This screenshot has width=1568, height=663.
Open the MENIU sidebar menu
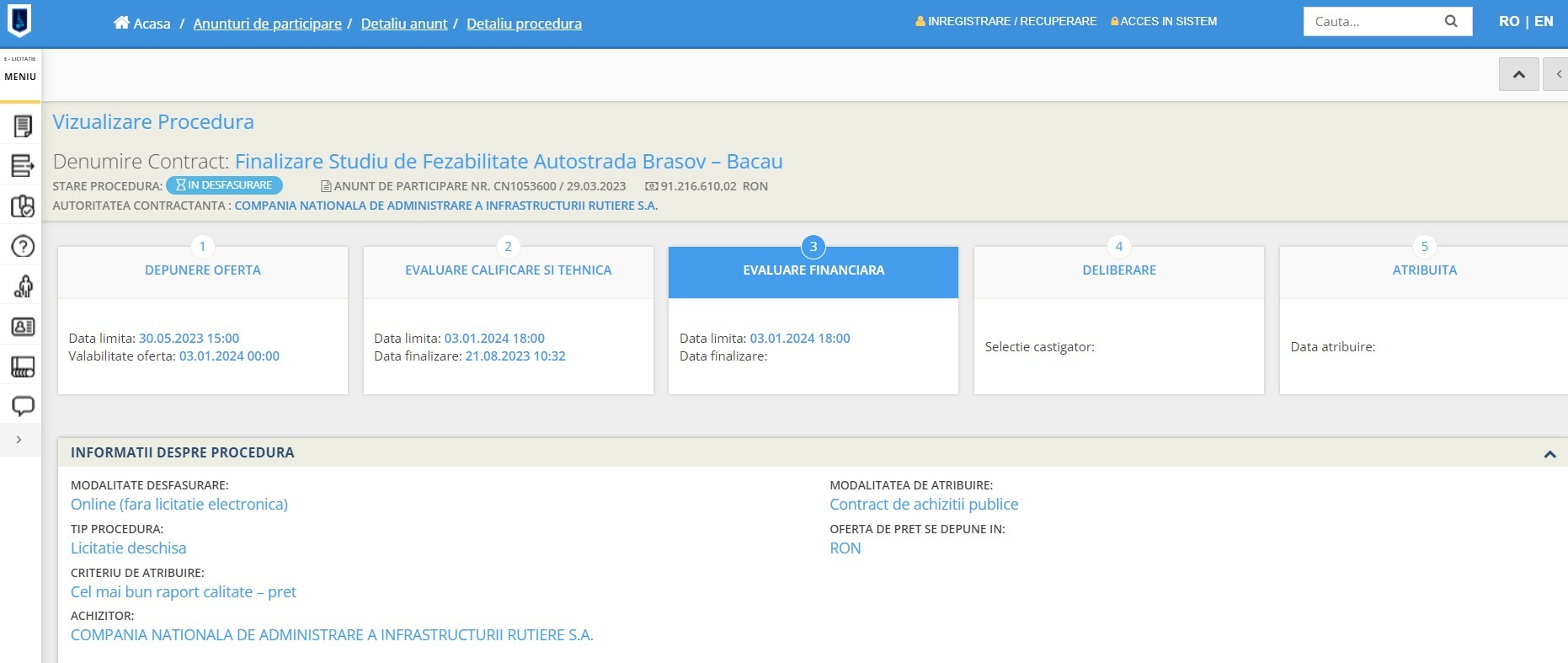(20, 77)
